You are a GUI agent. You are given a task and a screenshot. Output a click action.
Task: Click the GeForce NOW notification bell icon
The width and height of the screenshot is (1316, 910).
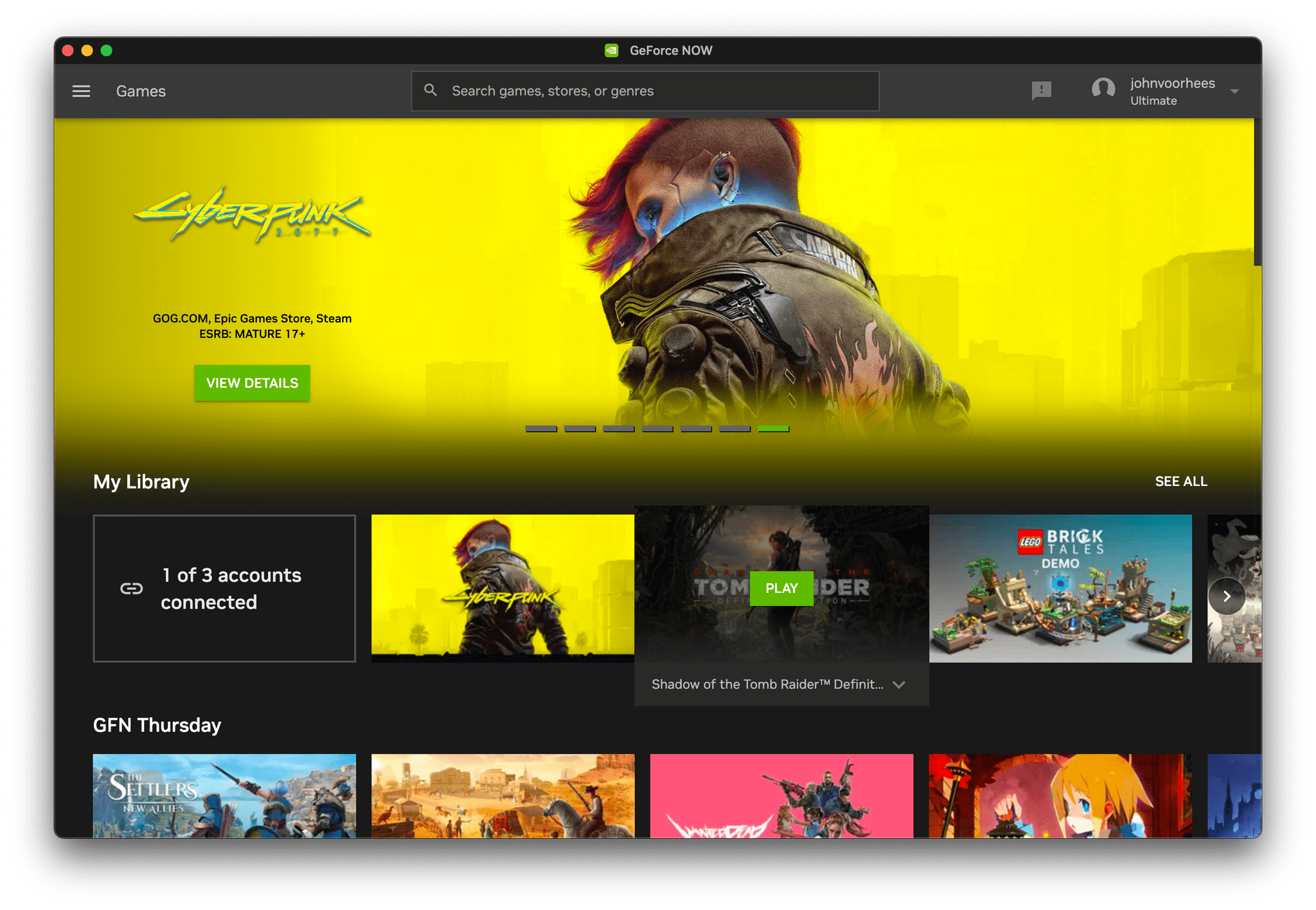pyautogui.click(x=1040, y=90)
